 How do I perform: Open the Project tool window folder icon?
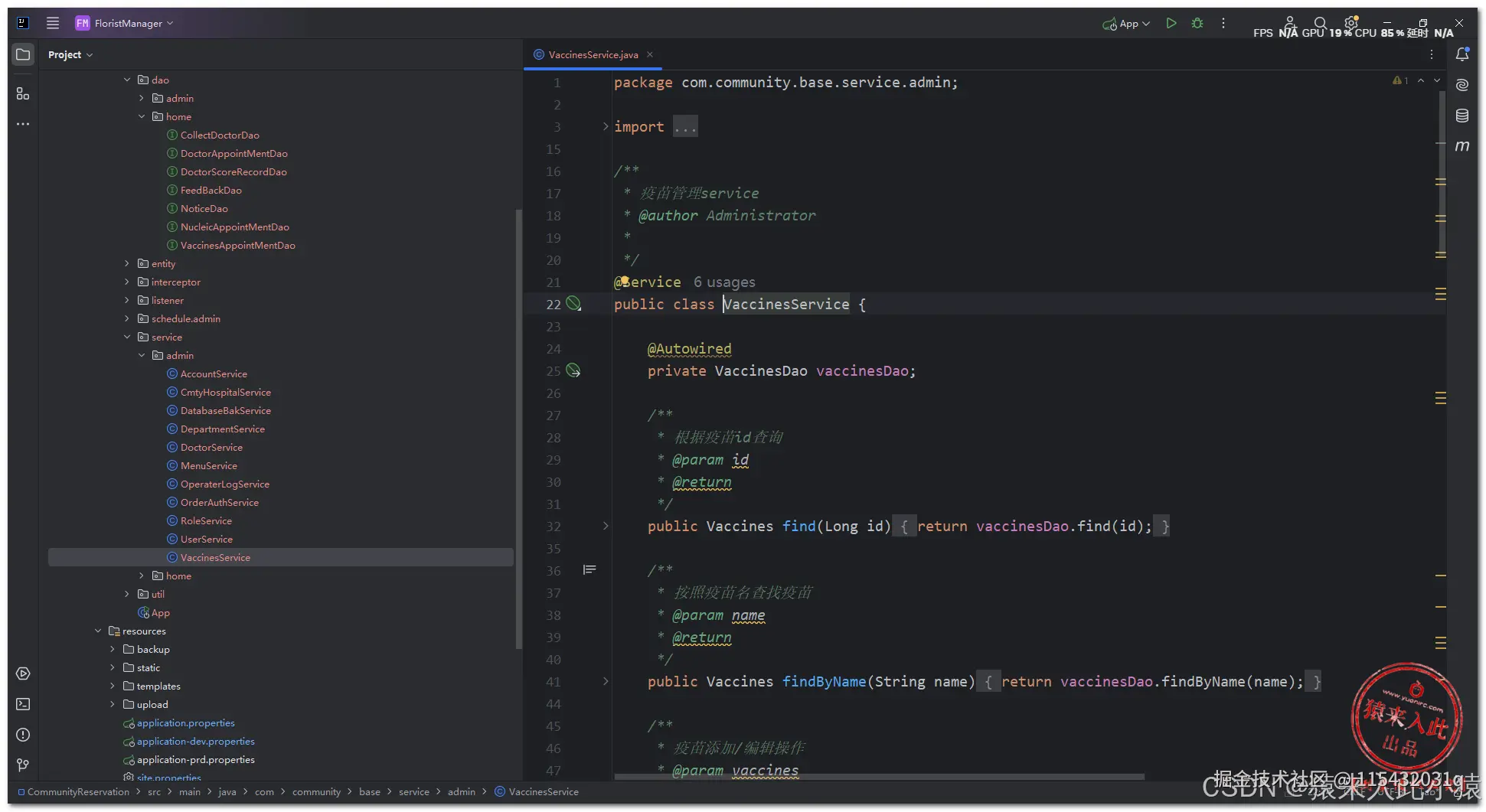click(x=23, y=54)
